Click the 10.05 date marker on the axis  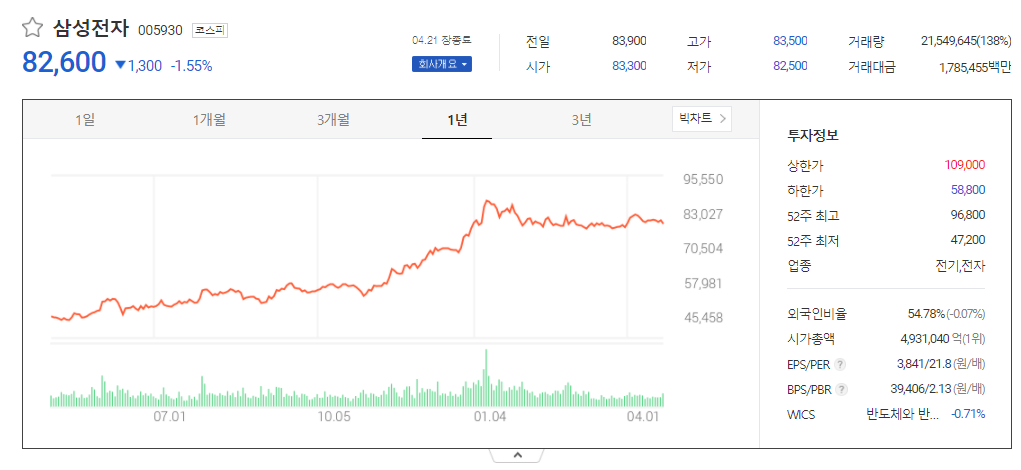pyautogui.click(x=333, y=416)
